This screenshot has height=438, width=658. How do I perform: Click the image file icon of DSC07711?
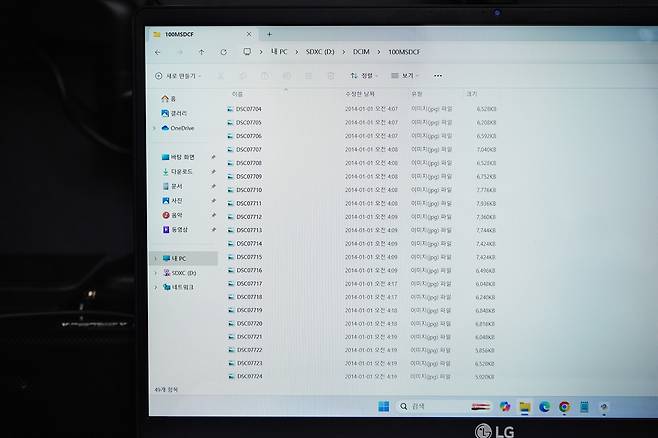pyautogui.click(x=230, y=203)
